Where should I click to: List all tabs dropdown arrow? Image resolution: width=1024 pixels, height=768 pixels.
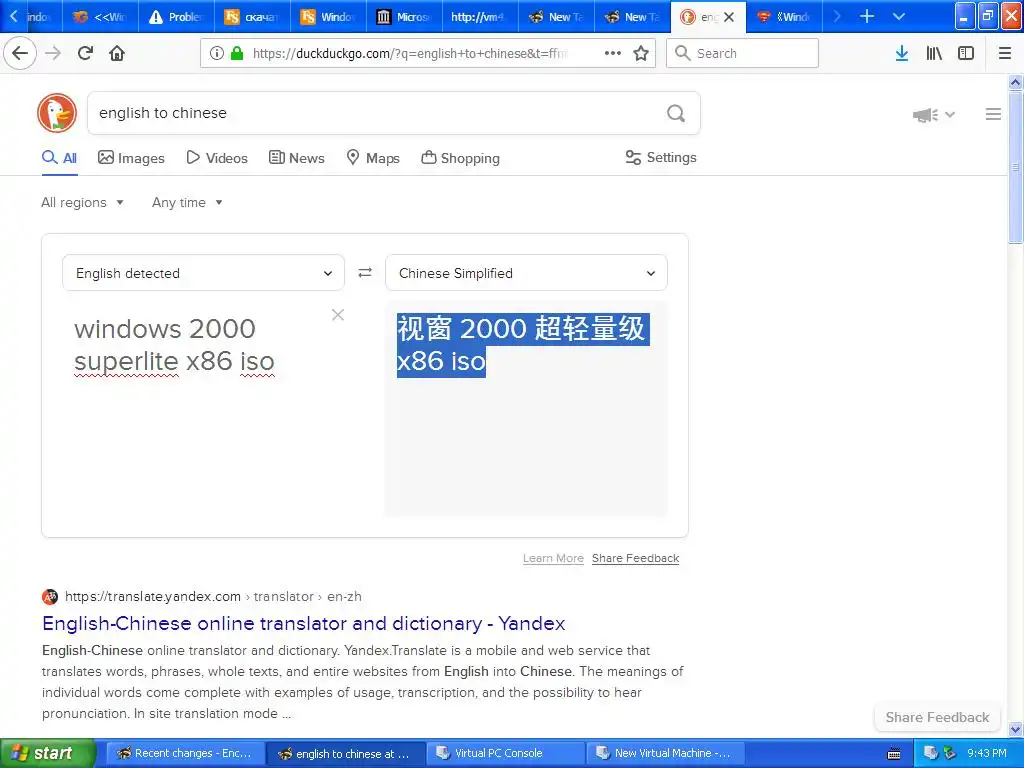pyautogui.click(x=899, y=16)
